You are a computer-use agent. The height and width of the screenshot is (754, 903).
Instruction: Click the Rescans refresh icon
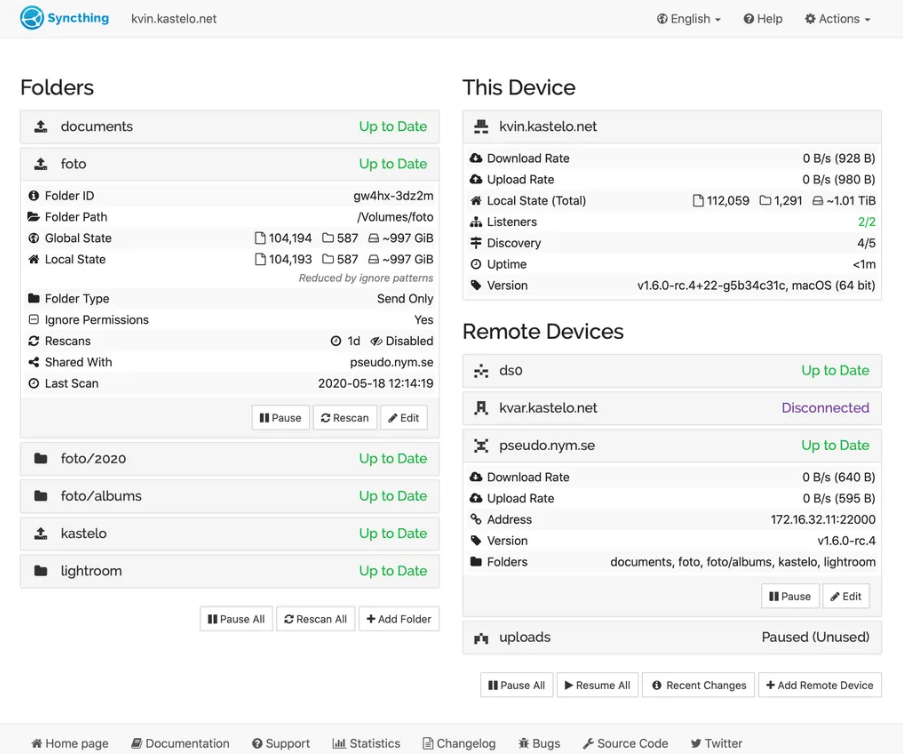pyautogui.click(x=33, y=341)
